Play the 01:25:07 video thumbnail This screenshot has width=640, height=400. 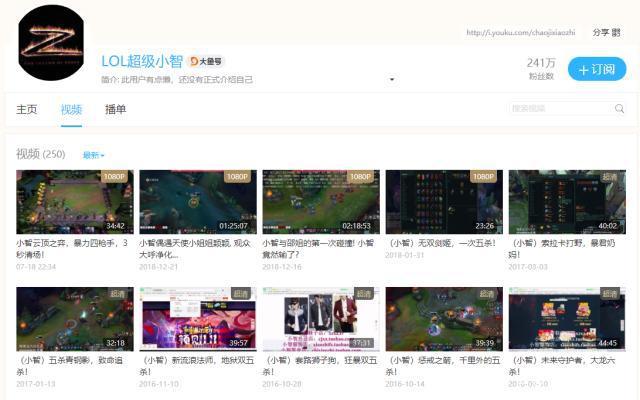198,202
